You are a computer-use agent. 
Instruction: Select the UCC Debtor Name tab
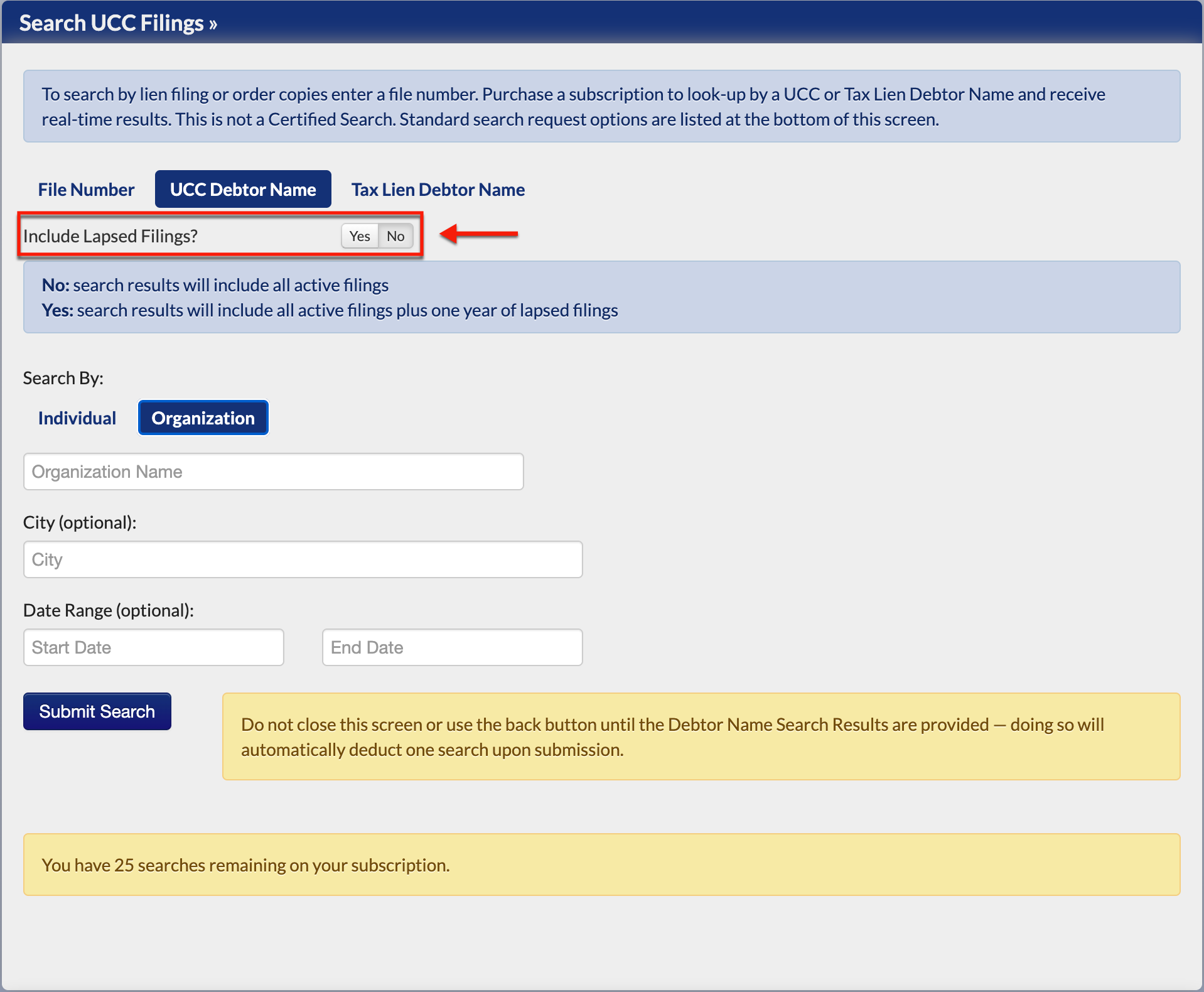(243, 189)
